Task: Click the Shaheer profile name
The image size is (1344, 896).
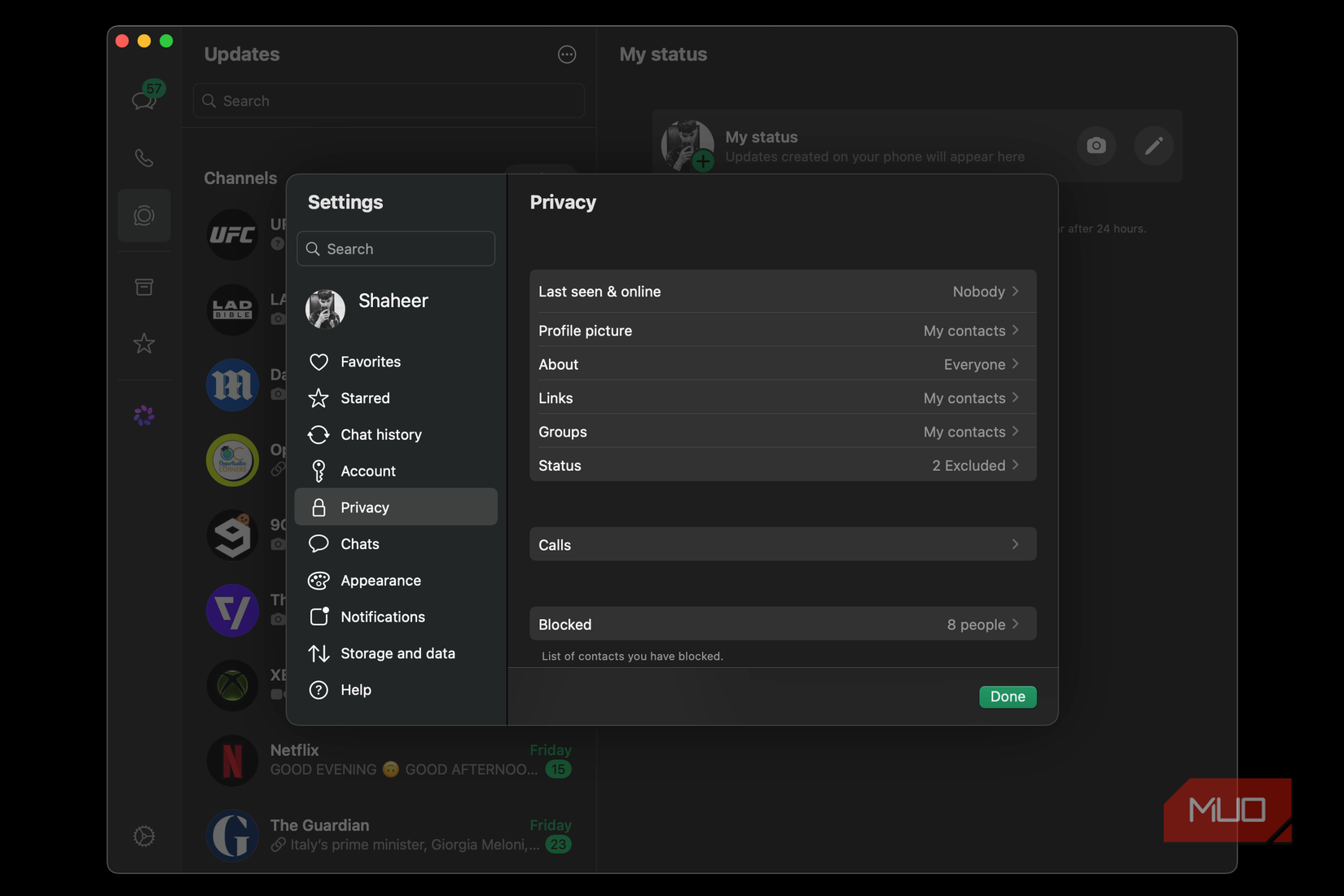Action: click(x=393, y=301)
